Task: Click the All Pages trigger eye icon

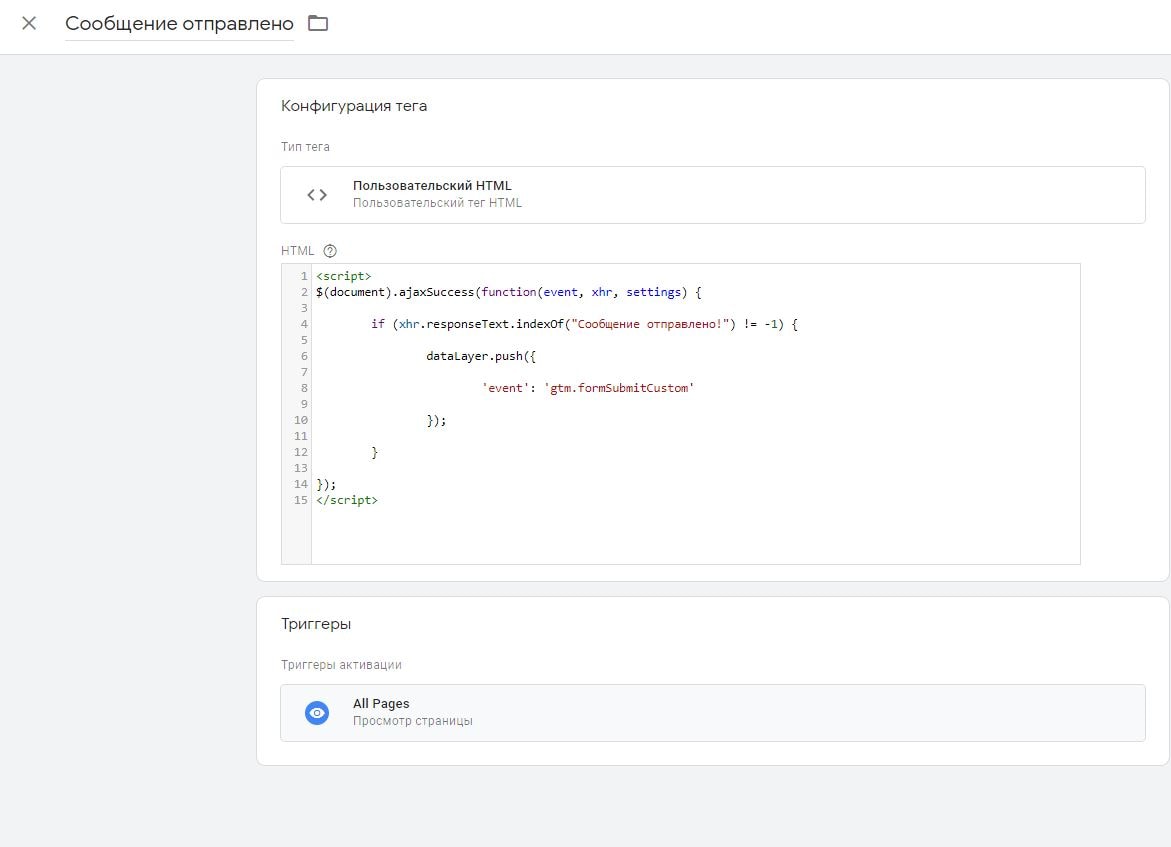Action: pos(317,713)
